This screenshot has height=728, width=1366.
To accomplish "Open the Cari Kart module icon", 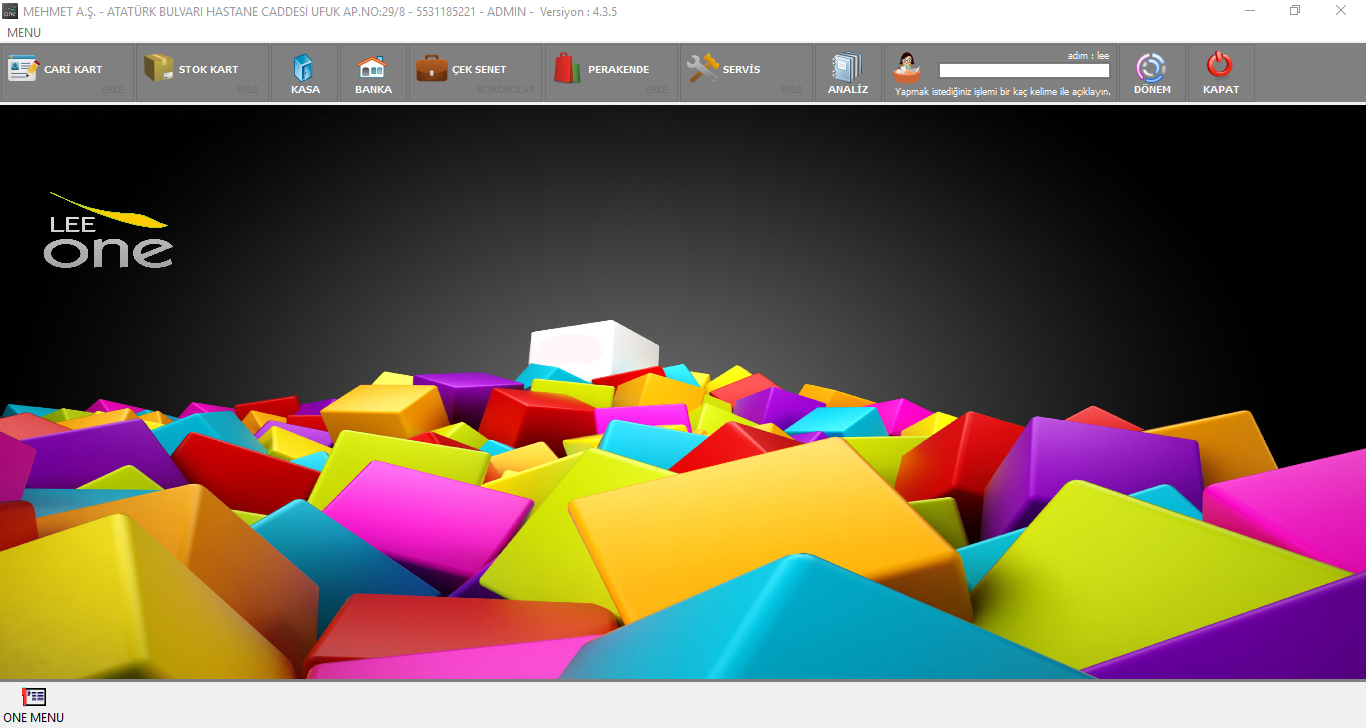I will coord(23,69).
